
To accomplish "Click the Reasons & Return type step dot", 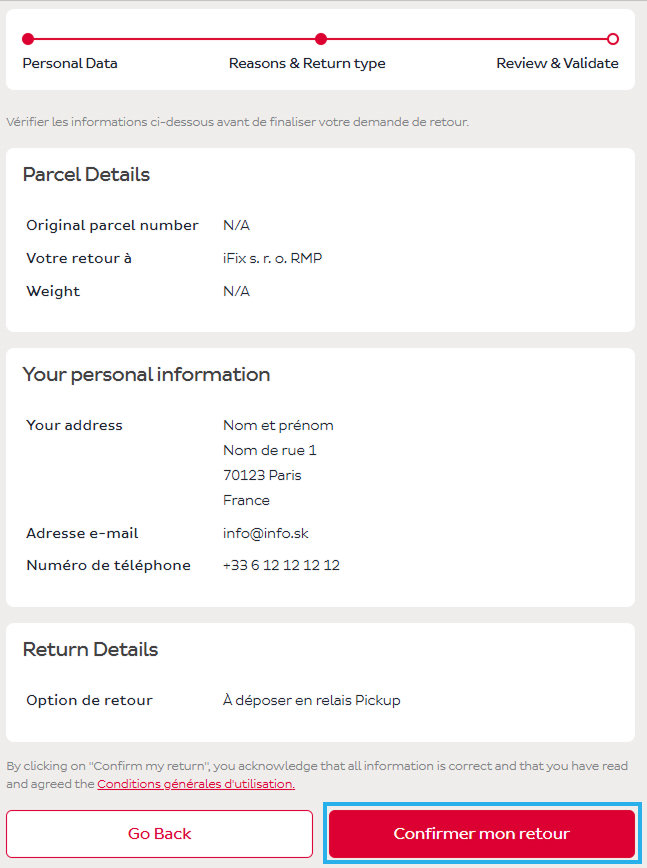I will 321,39.
